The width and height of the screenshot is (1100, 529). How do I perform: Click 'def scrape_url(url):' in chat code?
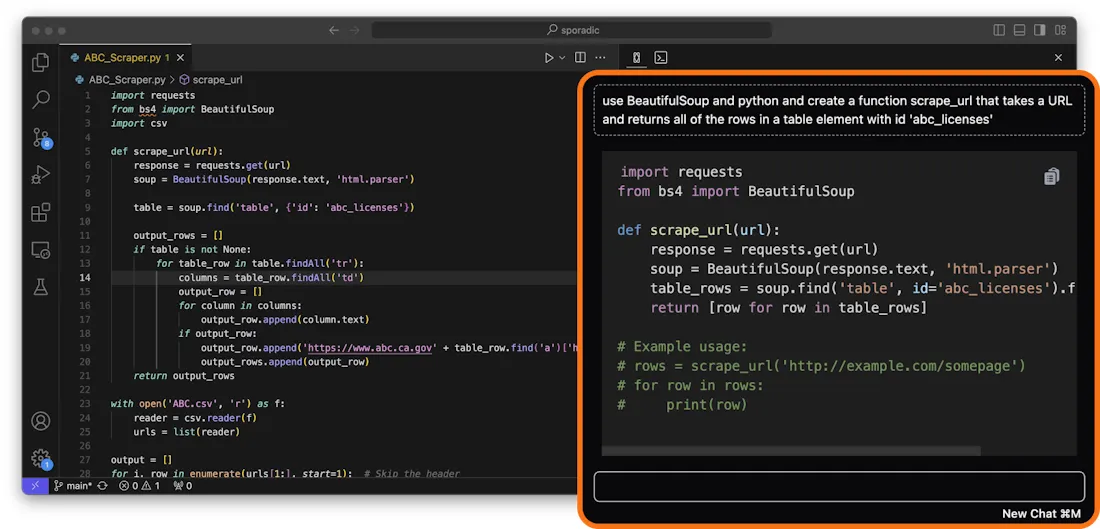point(699,230)
